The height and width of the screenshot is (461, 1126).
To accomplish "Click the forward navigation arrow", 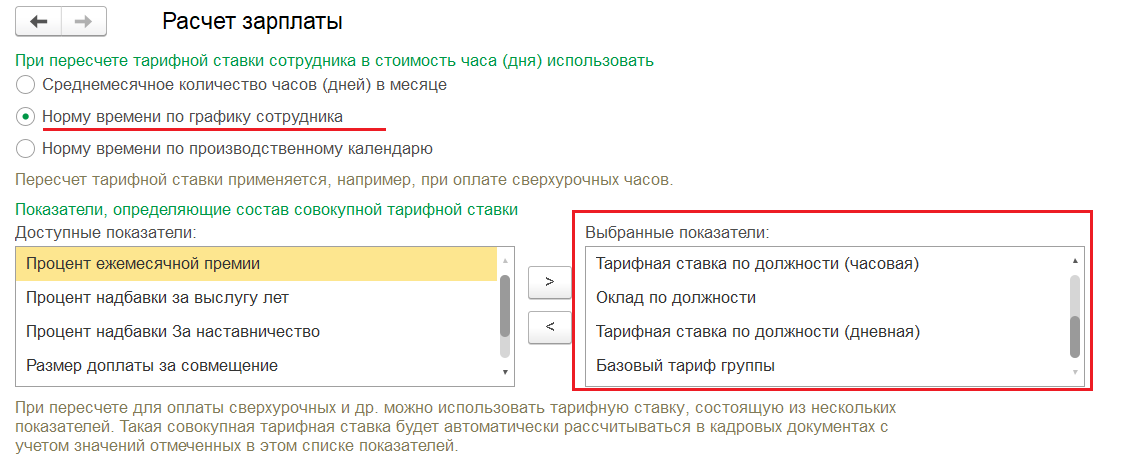I will point(84,21).
